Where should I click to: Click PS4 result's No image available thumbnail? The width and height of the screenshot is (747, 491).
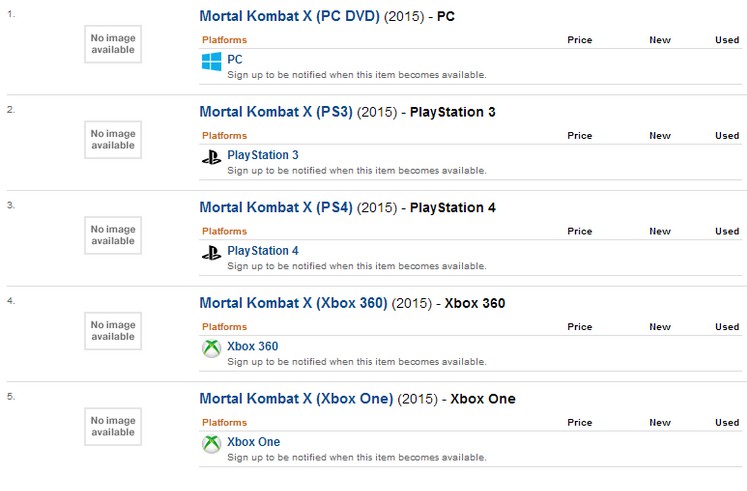pos(113,235)
